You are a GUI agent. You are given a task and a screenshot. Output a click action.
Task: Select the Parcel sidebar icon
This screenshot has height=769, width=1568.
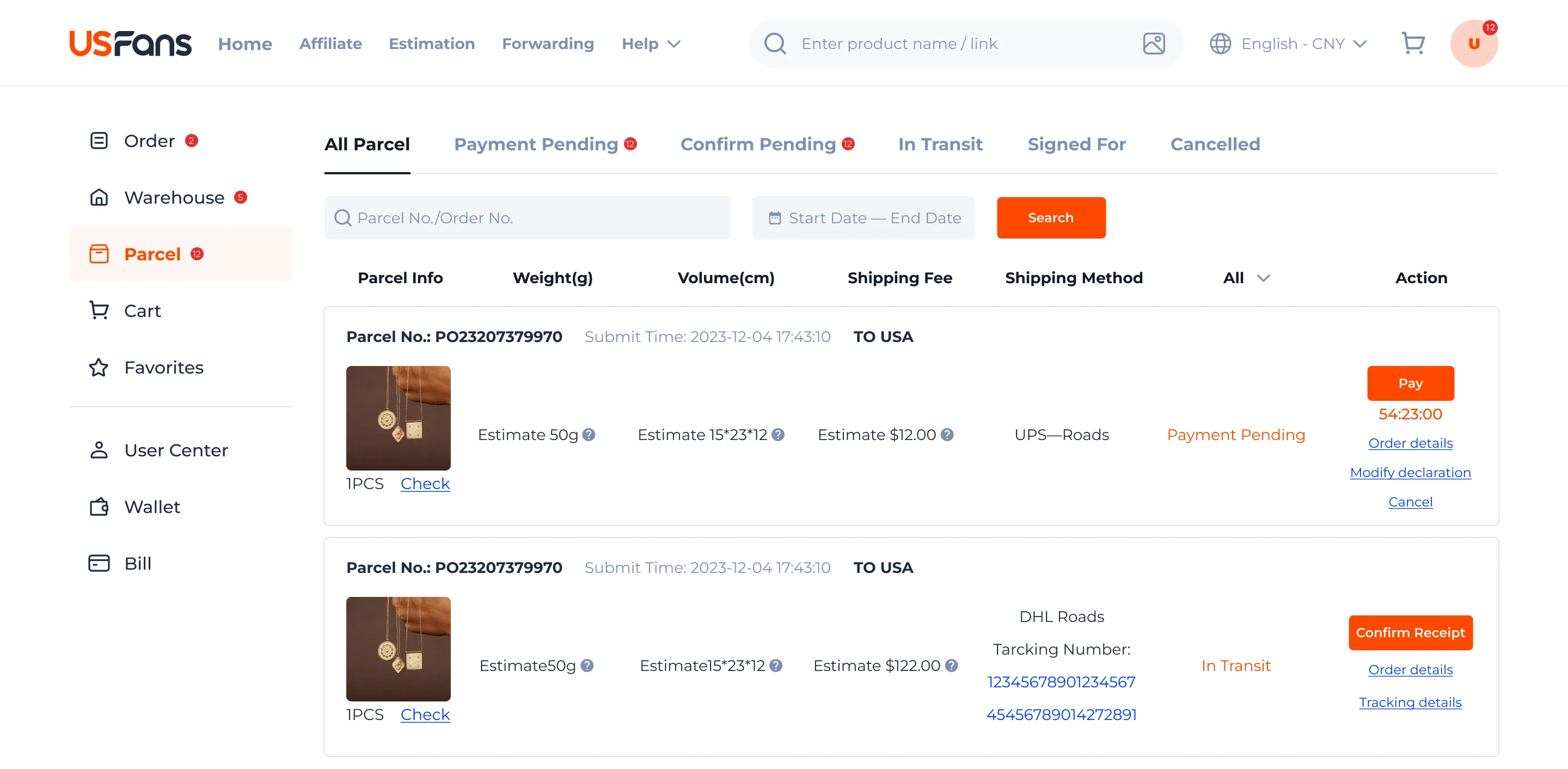99,254
